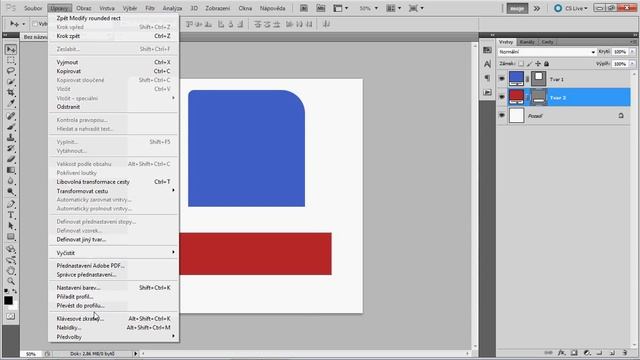Viewport: 640px width, 360px height.
Task: Hide the Tvar 2 layer
Action: 502,97
